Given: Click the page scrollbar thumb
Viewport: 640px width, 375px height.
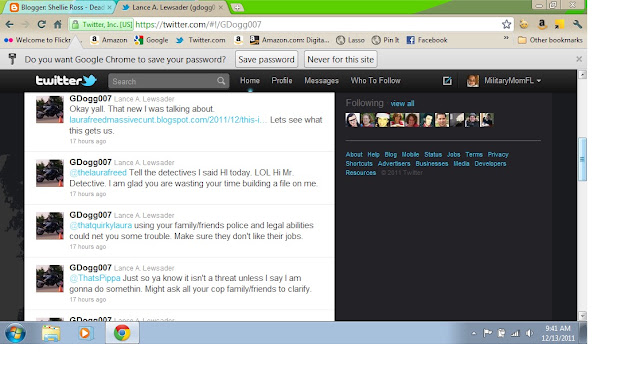Looking at the screenshot, I should 582,159.
